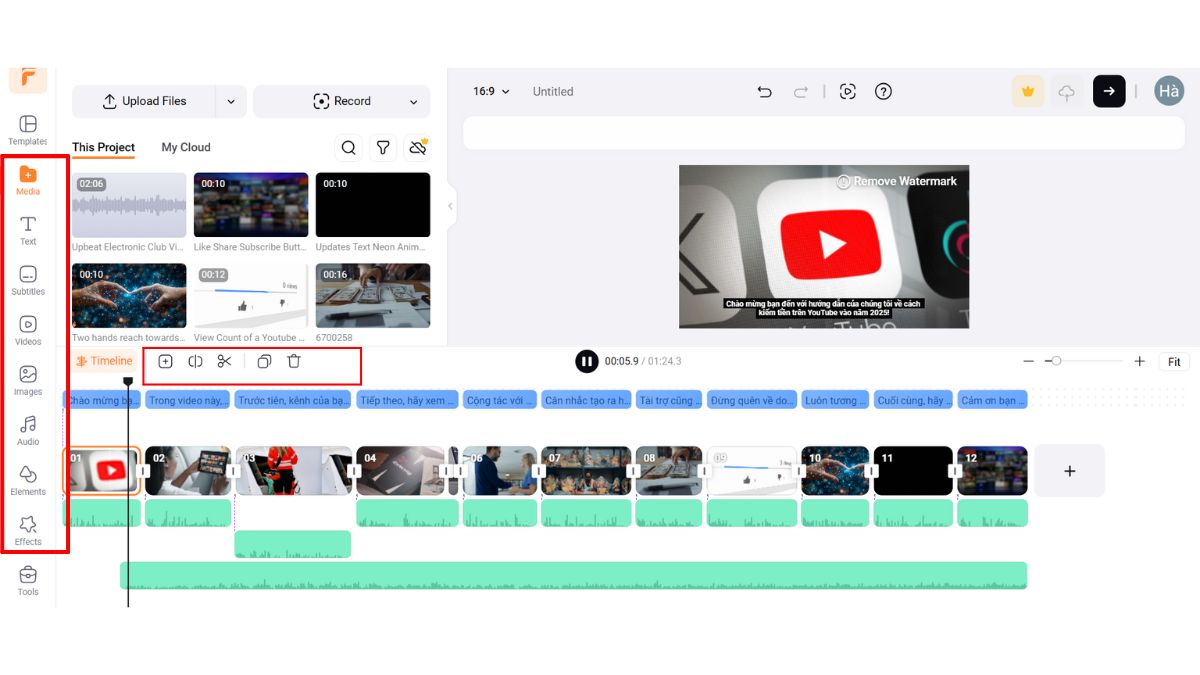Click the timeline playhead marker
The height and width of the screenshot is (675, 1200).
pyautogui.click(x=127, y=382)
